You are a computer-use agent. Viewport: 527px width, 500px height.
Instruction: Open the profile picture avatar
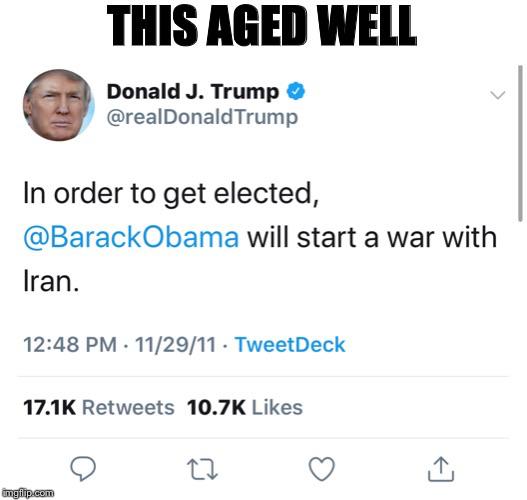click(59, 105)
